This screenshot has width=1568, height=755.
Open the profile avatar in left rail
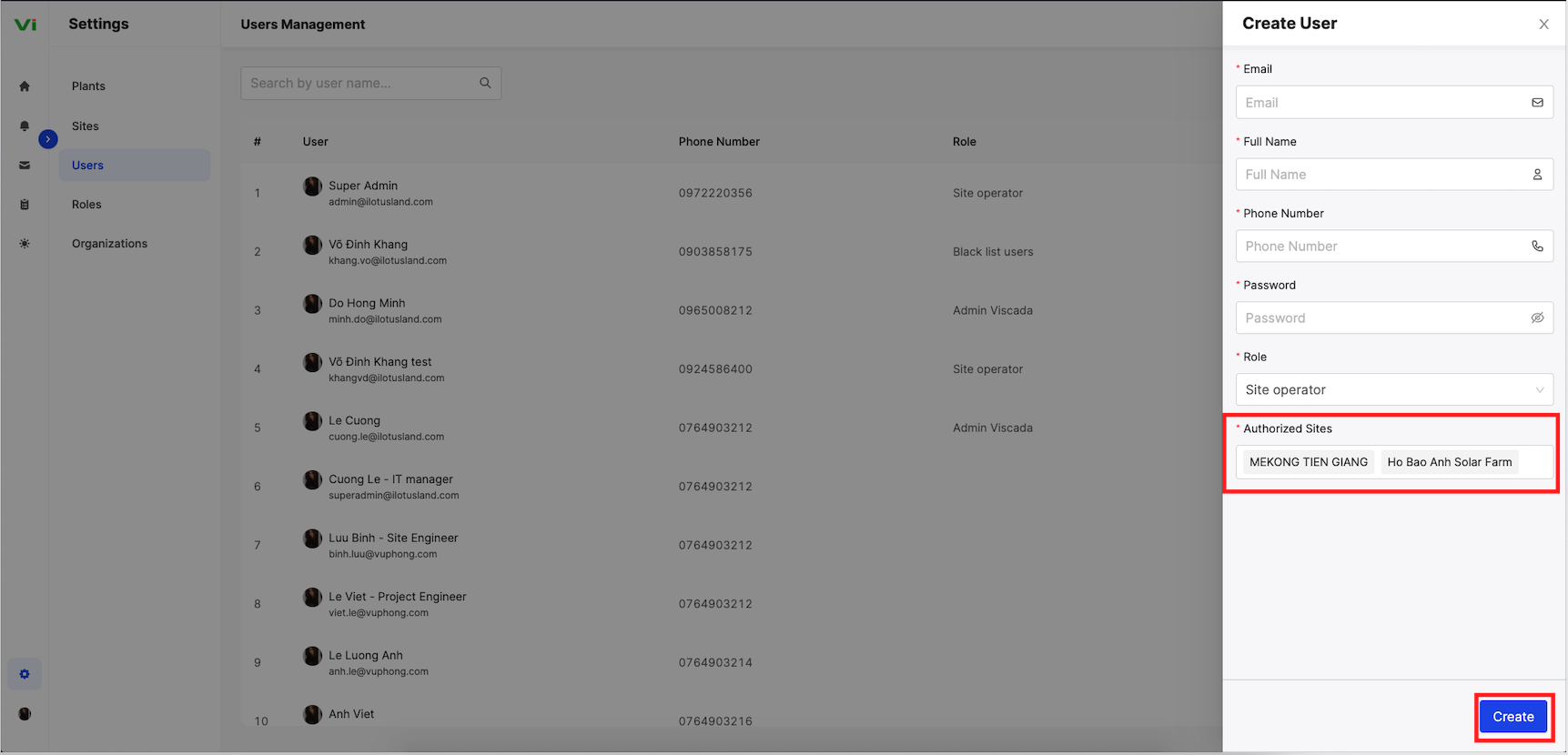25,714
